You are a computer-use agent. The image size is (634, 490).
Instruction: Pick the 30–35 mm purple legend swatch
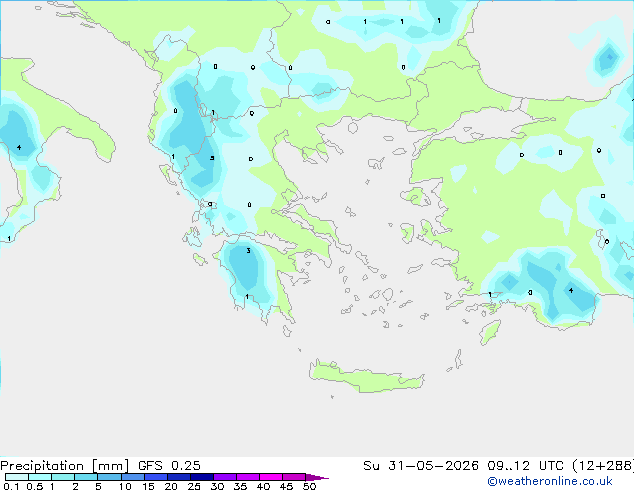[225, 477]
